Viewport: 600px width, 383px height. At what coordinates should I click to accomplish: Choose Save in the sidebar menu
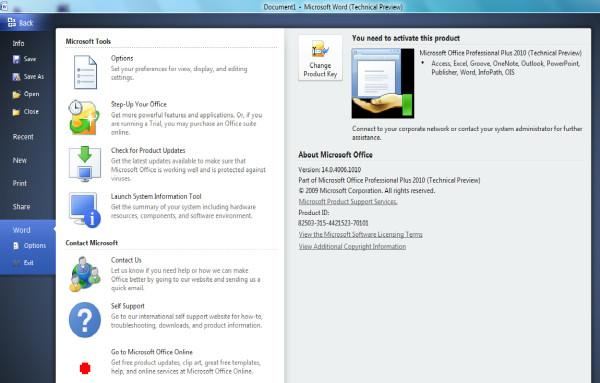[x=30, y=59]
